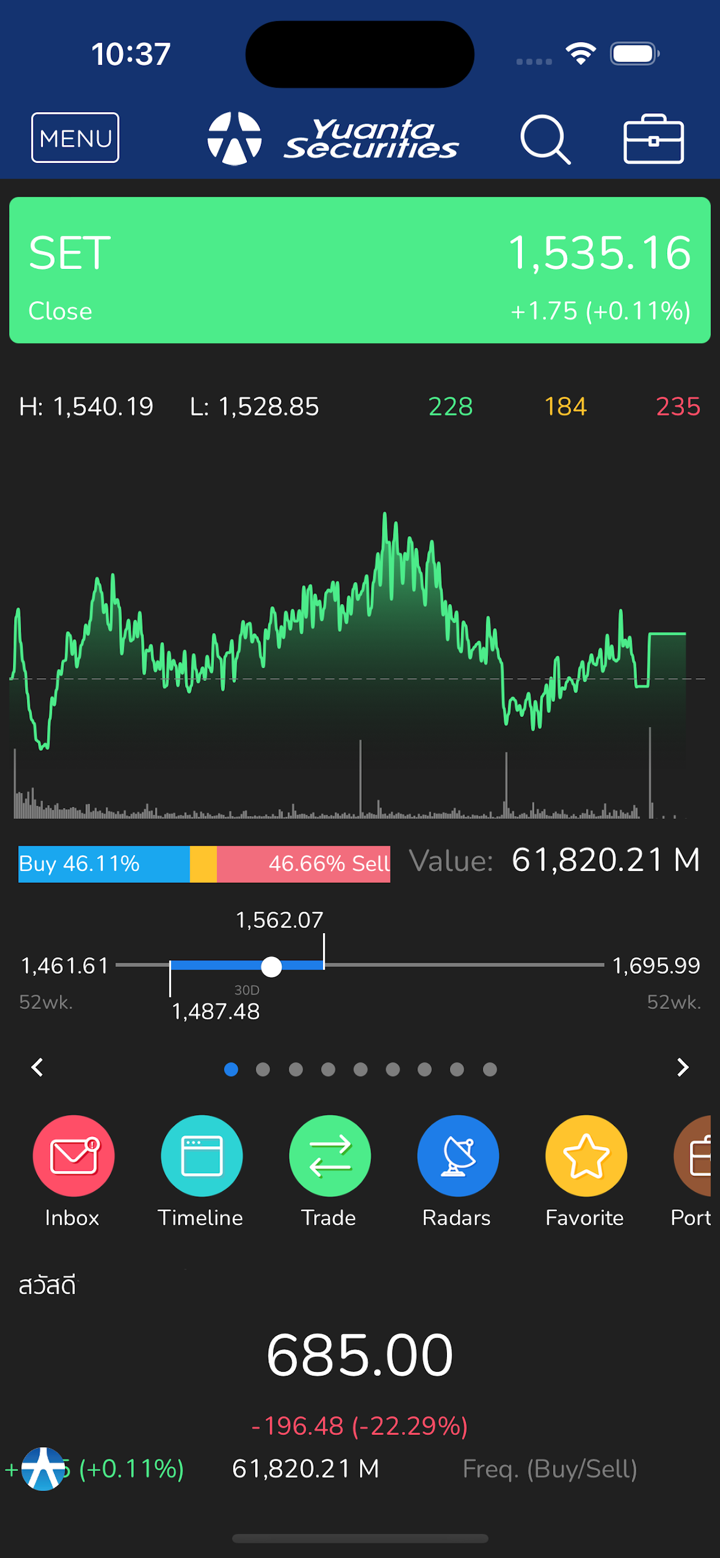Tap the Timeline window icon
Image resolution: width=720 pixels, height=1558 pixels.
click(201, 1156)
